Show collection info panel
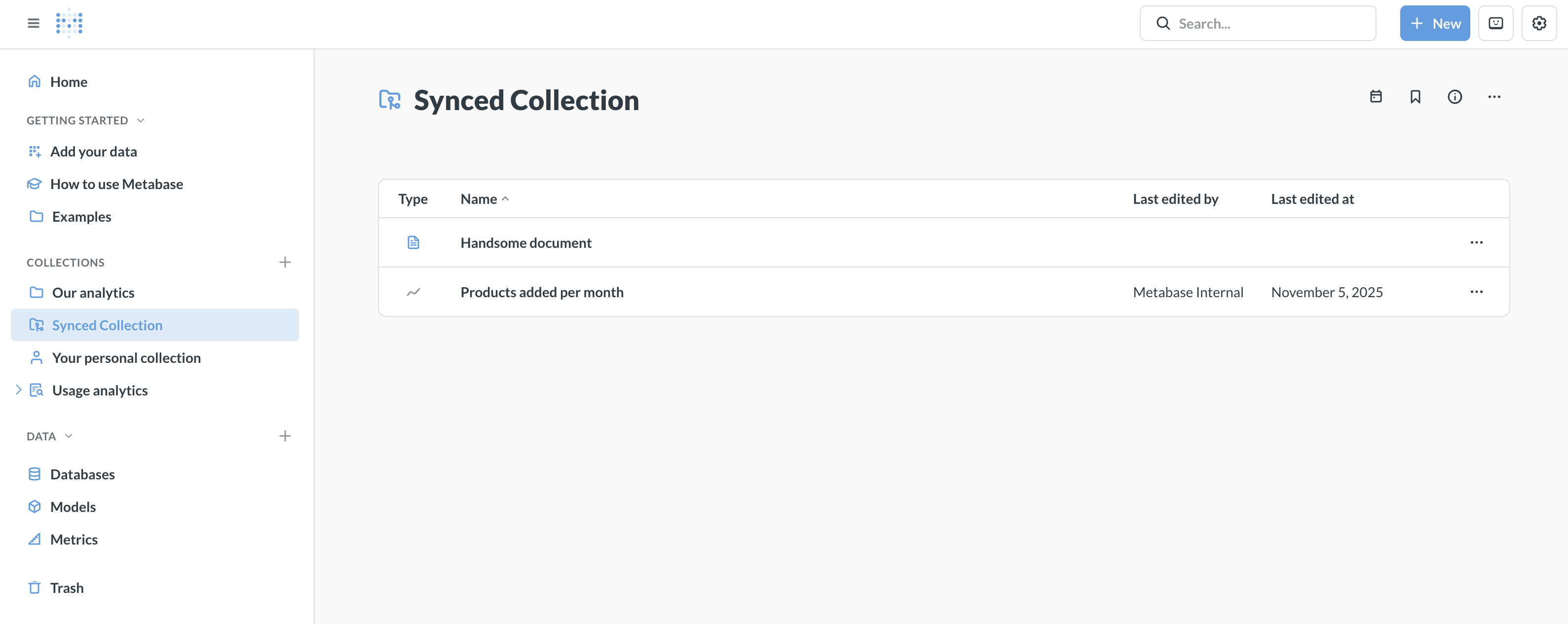The height and width of the screenshot is (624, 1568). click(1455, 97)
